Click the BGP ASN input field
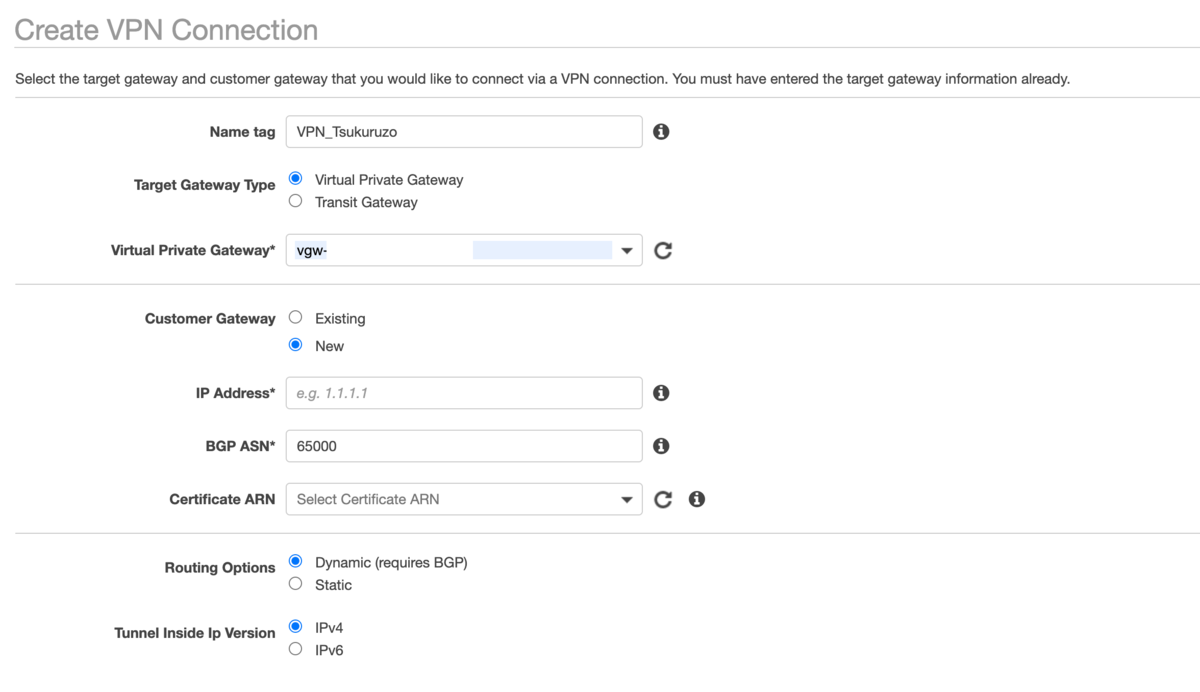 coord(463,446)
